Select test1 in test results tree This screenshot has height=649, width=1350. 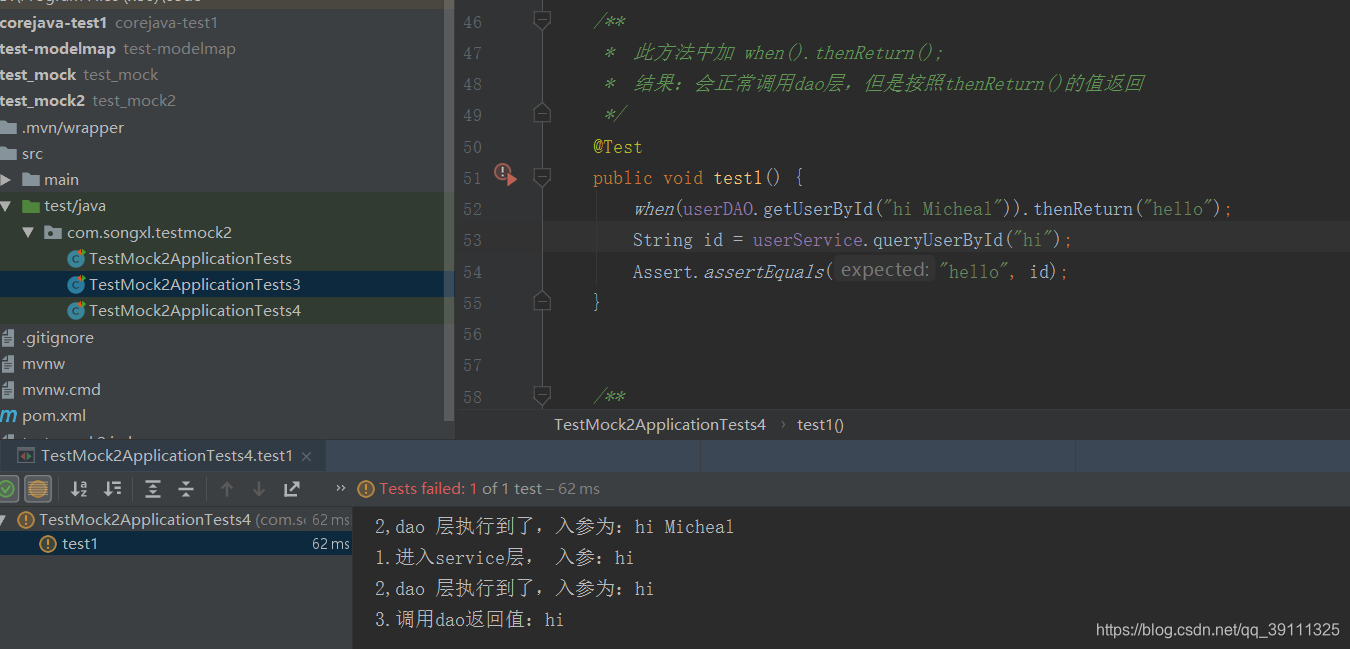pyautogui.click(x=80, y=544)
